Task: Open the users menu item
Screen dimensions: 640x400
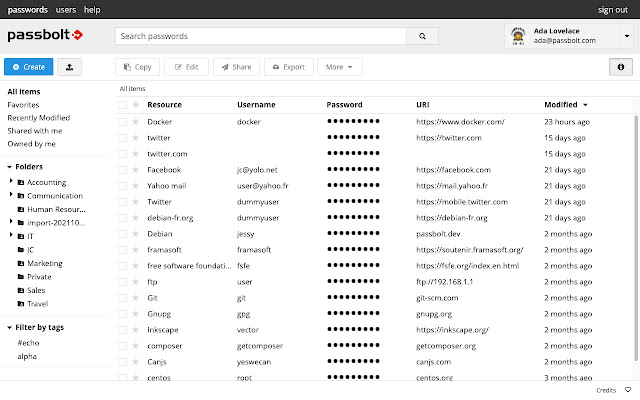Action: click(x=65, y=9)
